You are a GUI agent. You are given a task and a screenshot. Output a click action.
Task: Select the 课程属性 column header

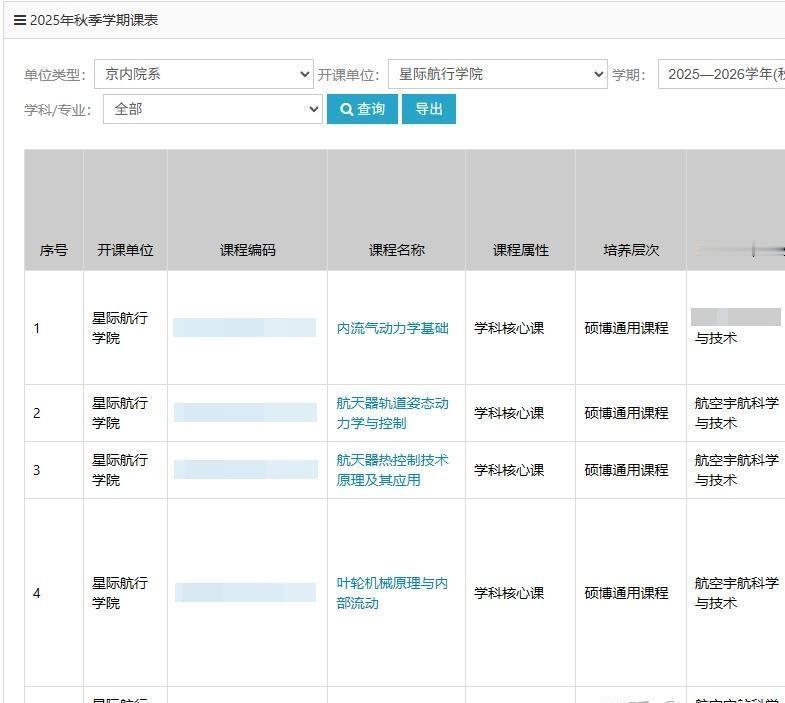click(x=520, y=250)
